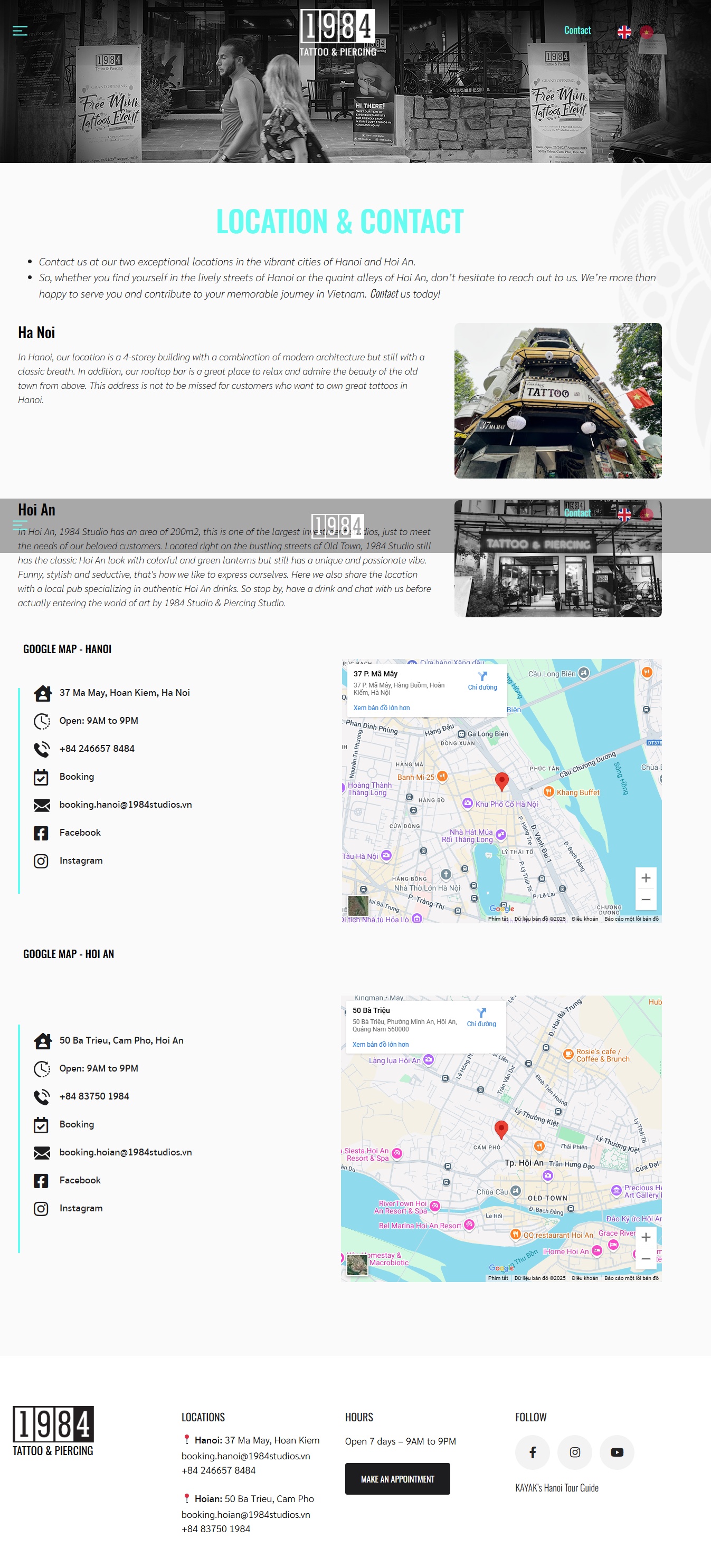Open the Hanoi building photo
The height and width of the screenshot is (1568, 711).
[x=557, y=400]
